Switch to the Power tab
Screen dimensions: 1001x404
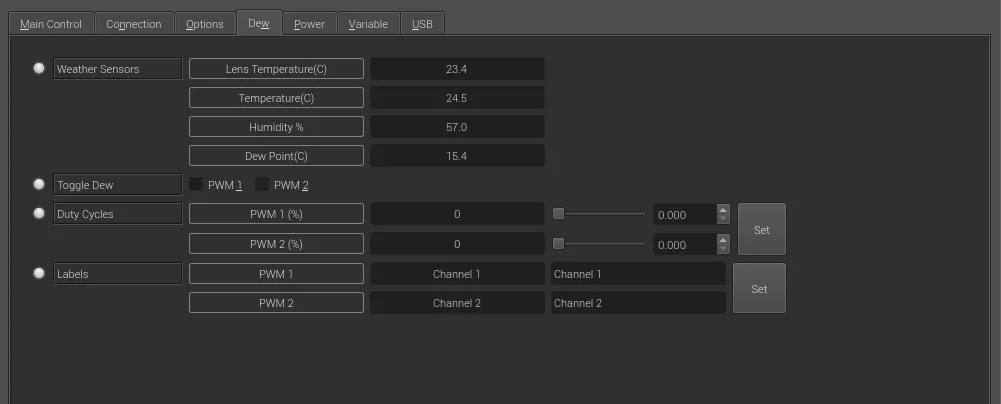(x=309, y=24)
